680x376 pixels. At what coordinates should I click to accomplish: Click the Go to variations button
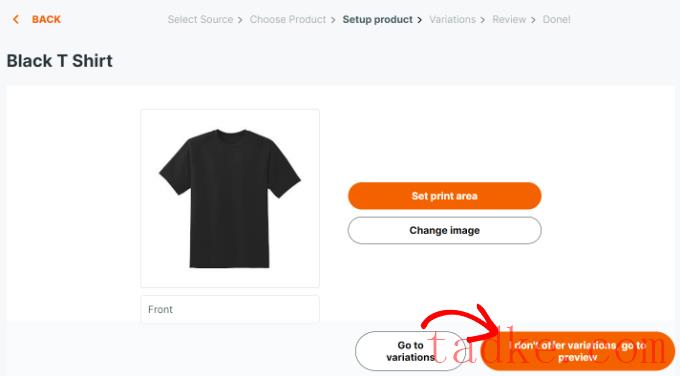(410, 351)
